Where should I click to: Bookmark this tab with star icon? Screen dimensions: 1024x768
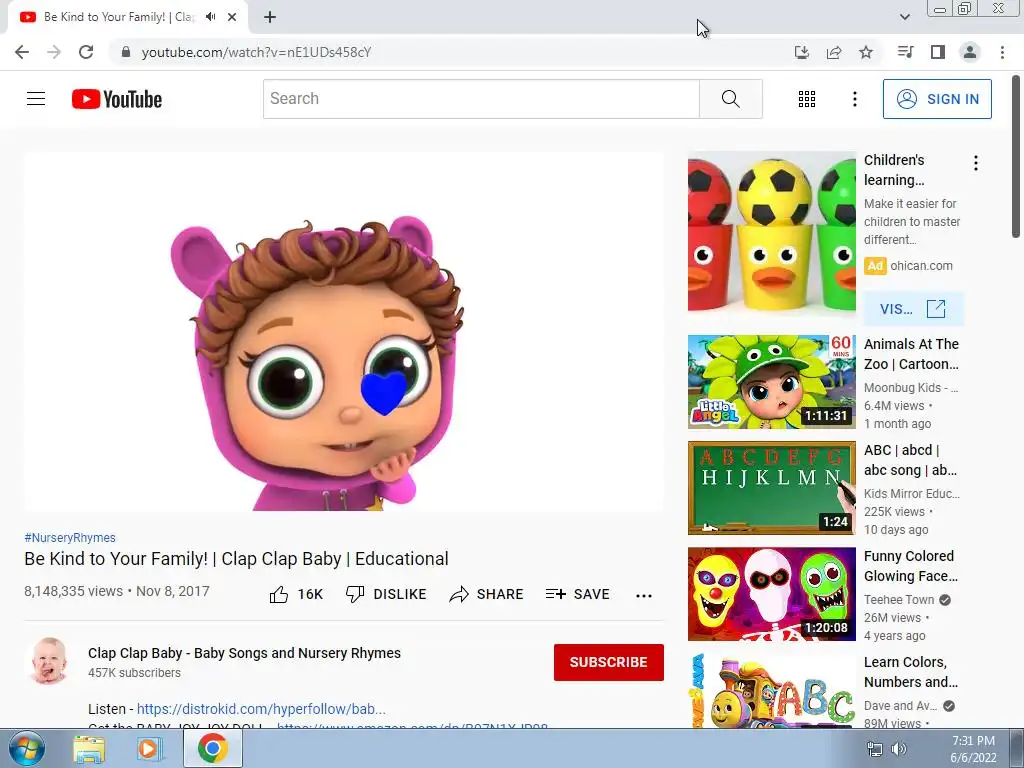click(866, 52)
